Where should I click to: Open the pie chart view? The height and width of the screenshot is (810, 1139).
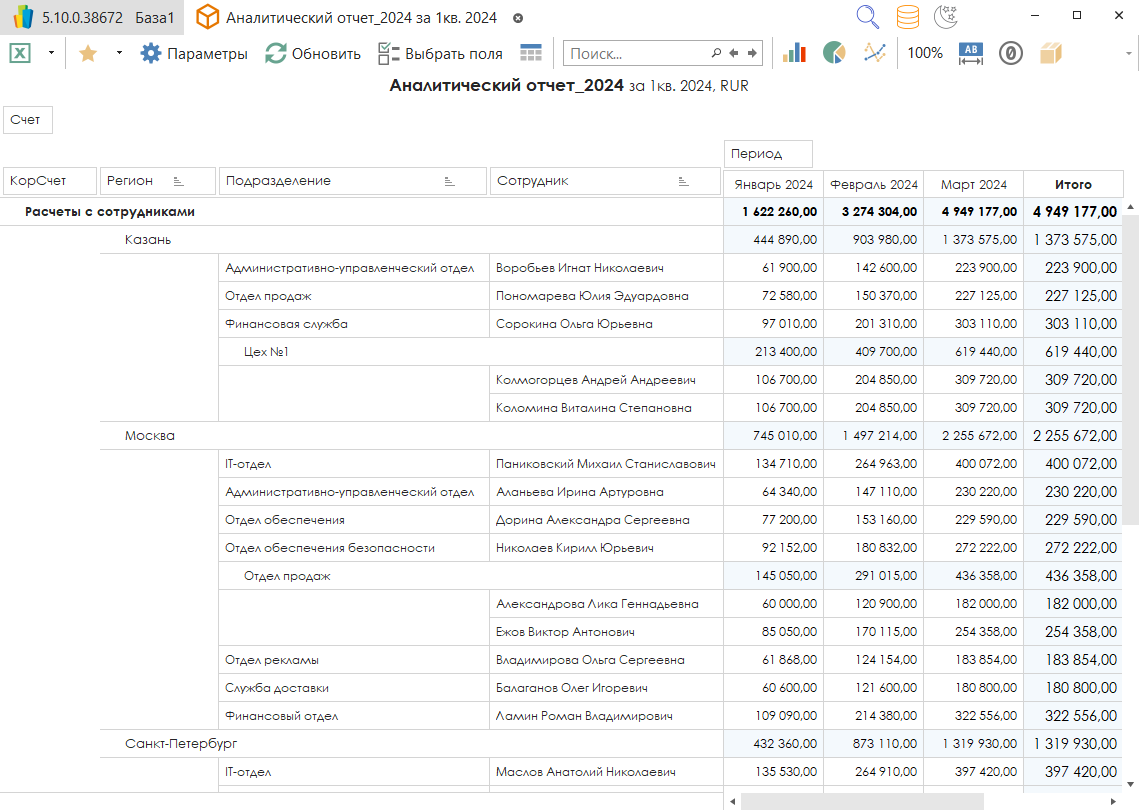834,53
